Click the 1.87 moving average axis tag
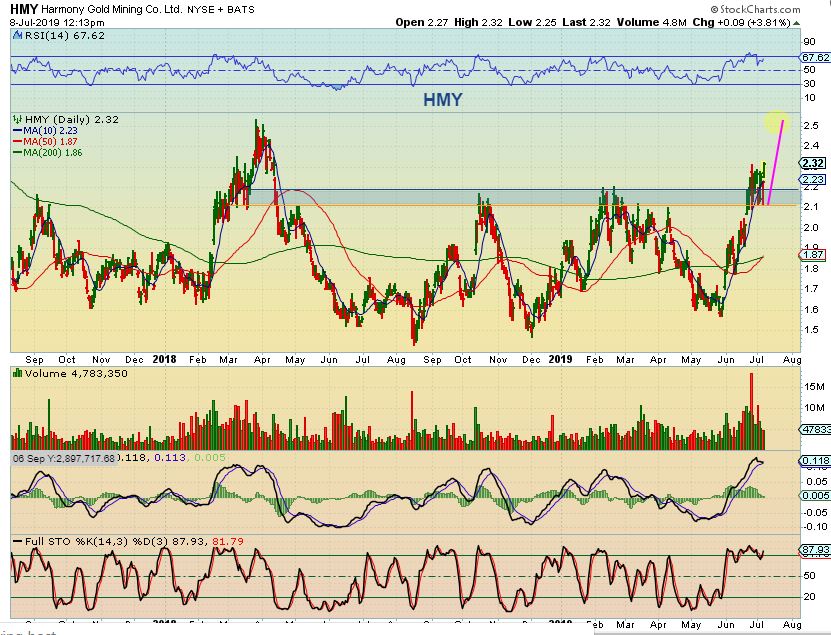 point(814,254)
